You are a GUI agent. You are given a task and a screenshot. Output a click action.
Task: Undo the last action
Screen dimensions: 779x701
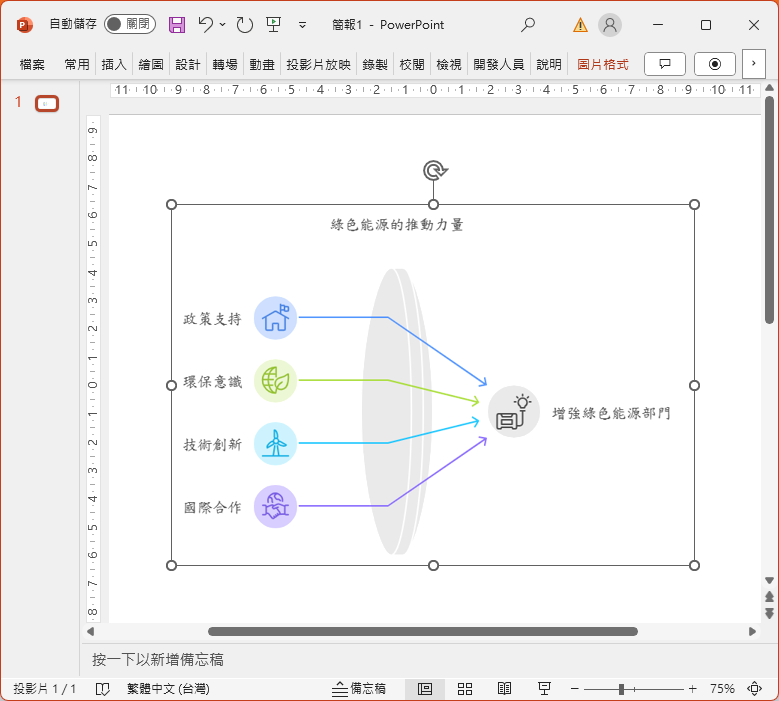[x=206, y=24]
